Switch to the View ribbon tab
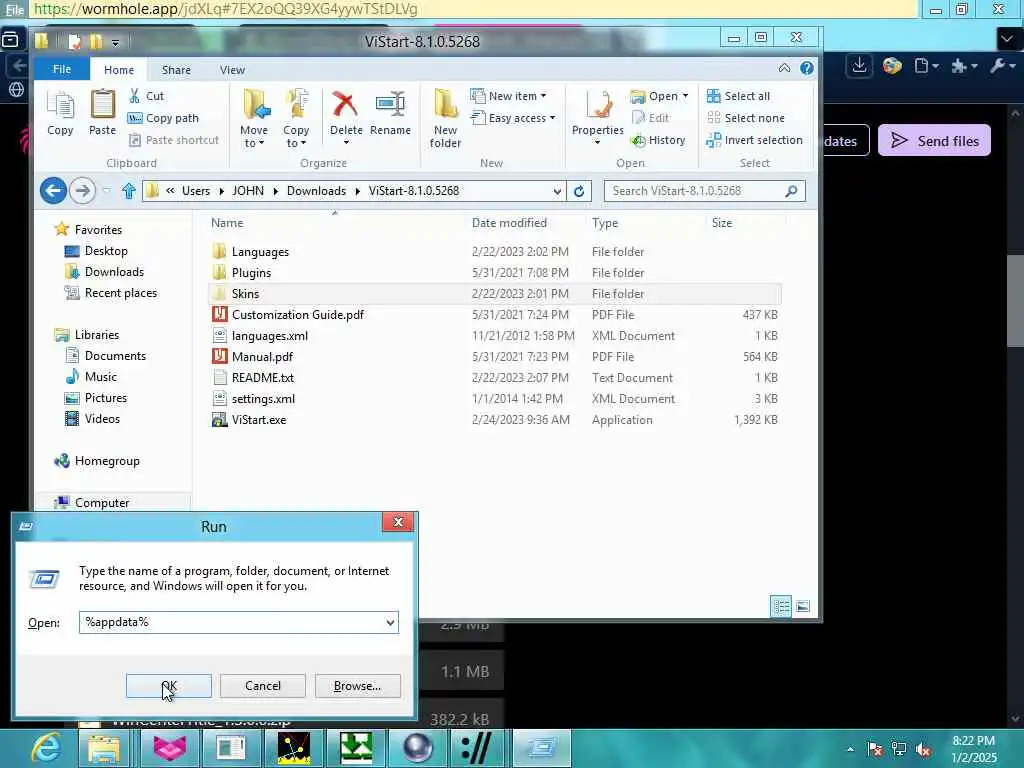Viewport: 1024px width, 768px height. tap(232, 70)
